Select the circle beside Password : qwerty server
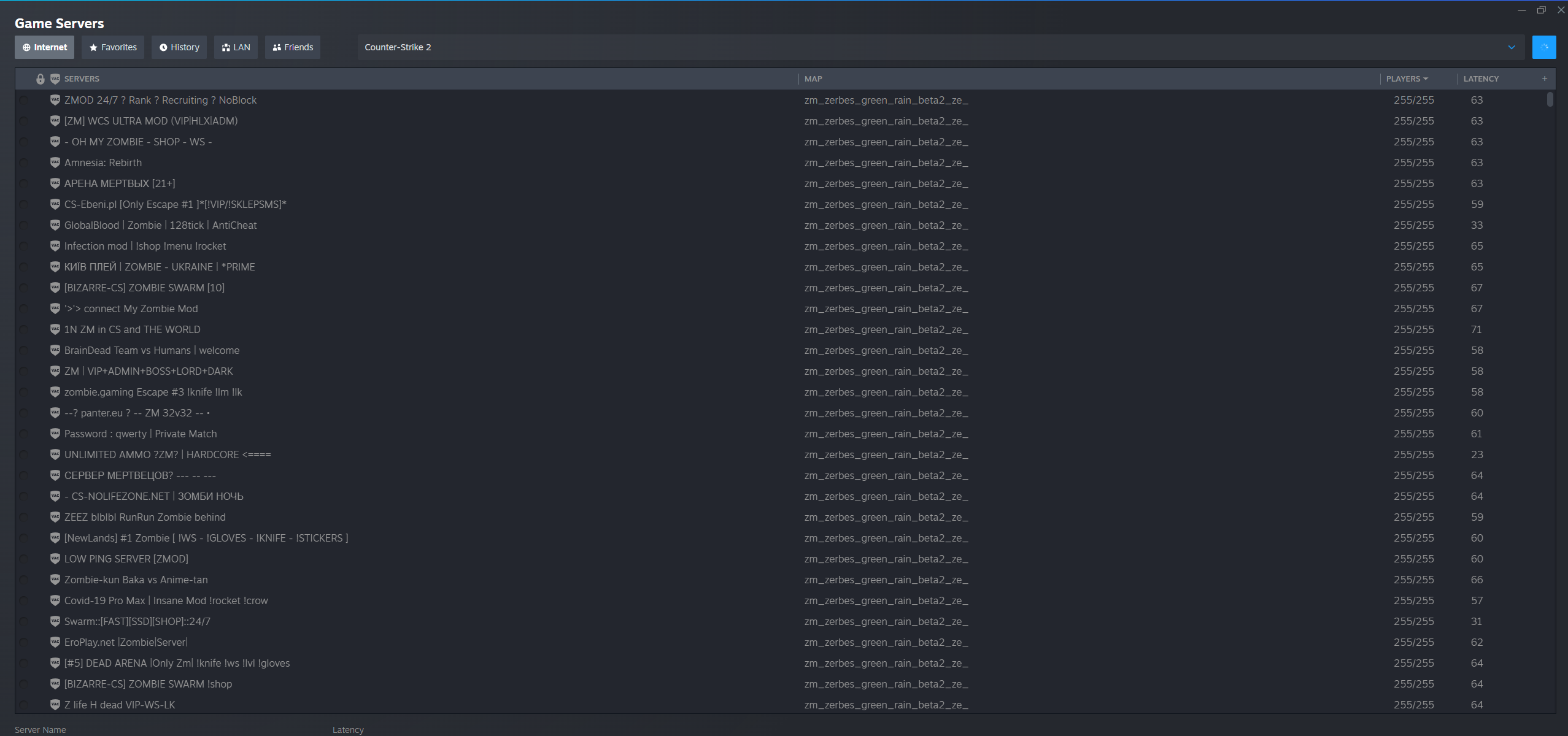 tap(24, 434)
